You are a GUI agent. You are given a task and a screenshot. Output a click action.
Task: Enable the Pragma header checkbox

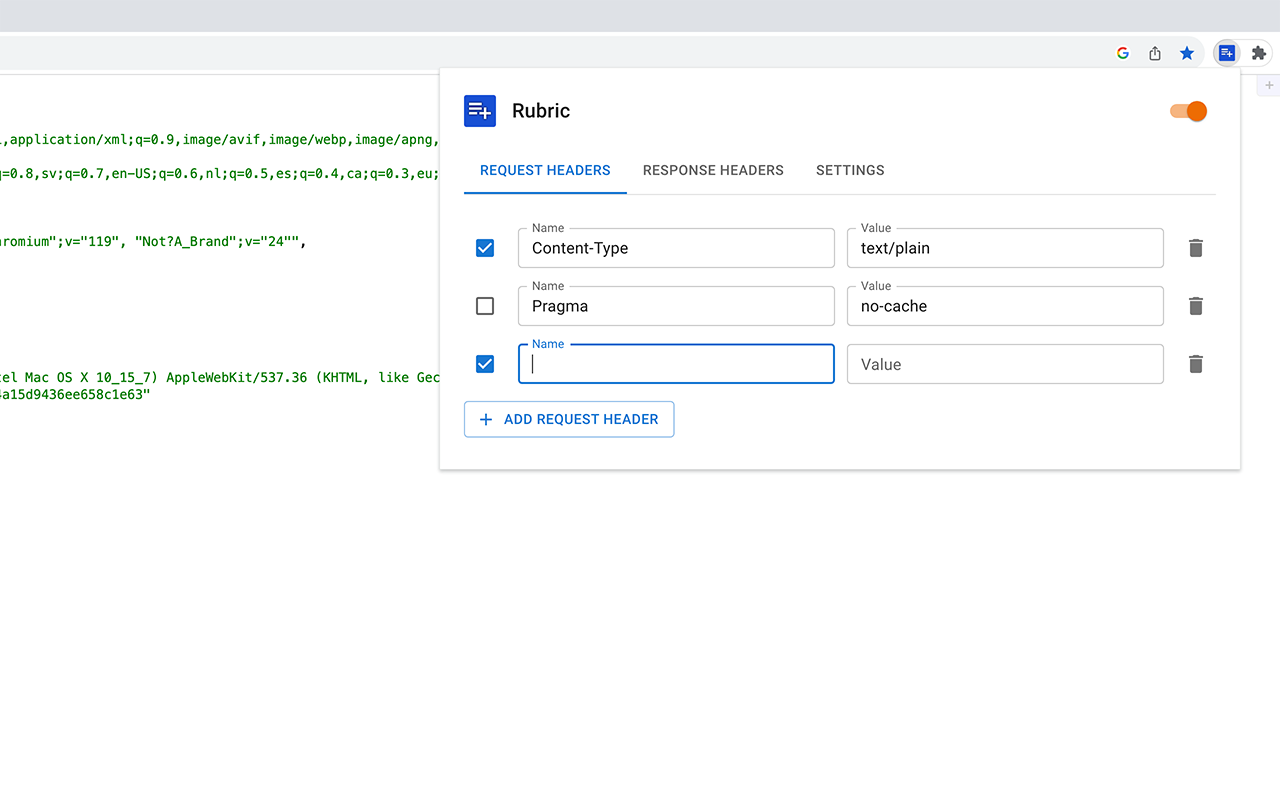click(485, 306)
